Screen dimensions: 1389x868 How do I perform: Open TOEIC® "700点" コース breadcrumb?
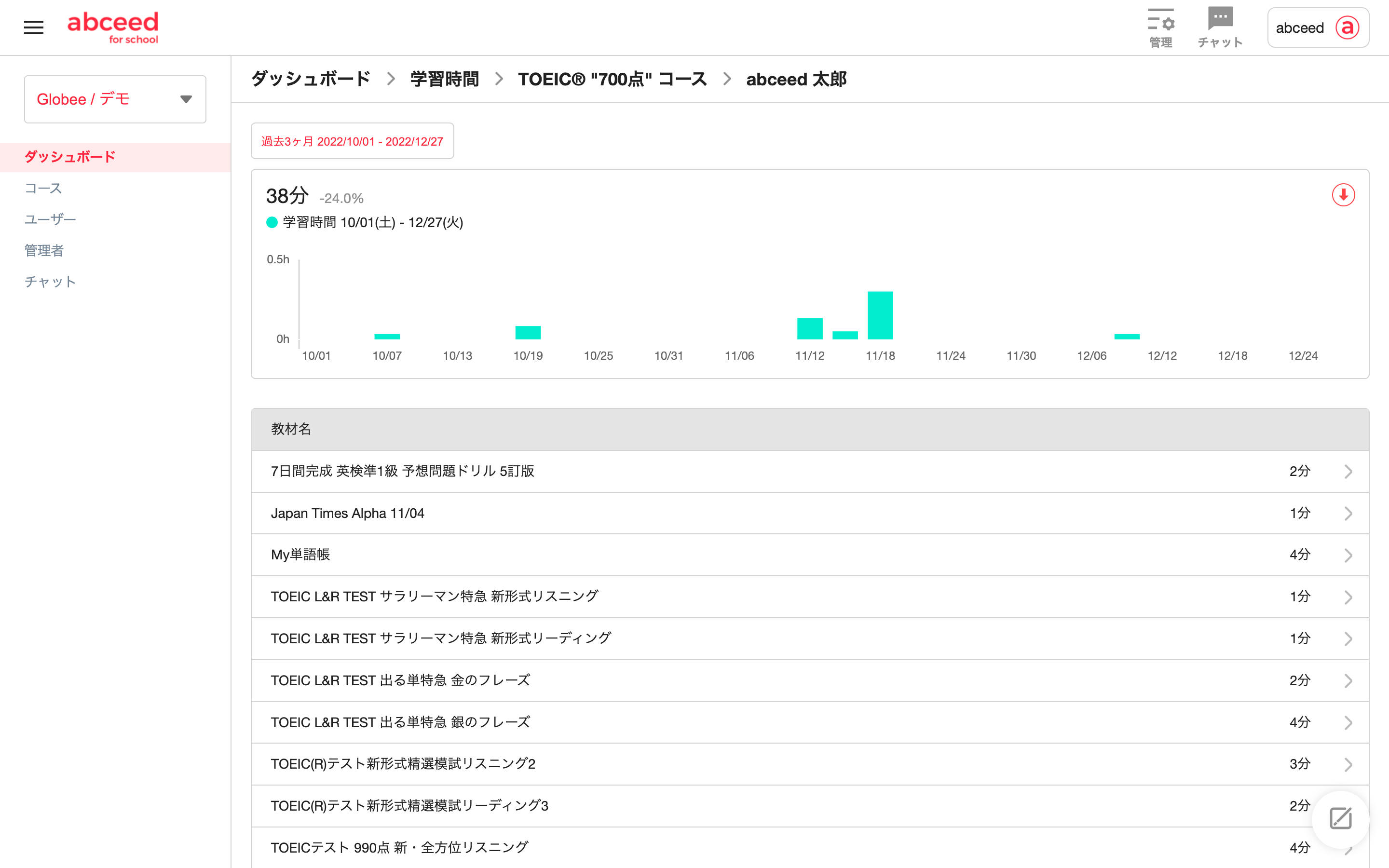(612, 79)
